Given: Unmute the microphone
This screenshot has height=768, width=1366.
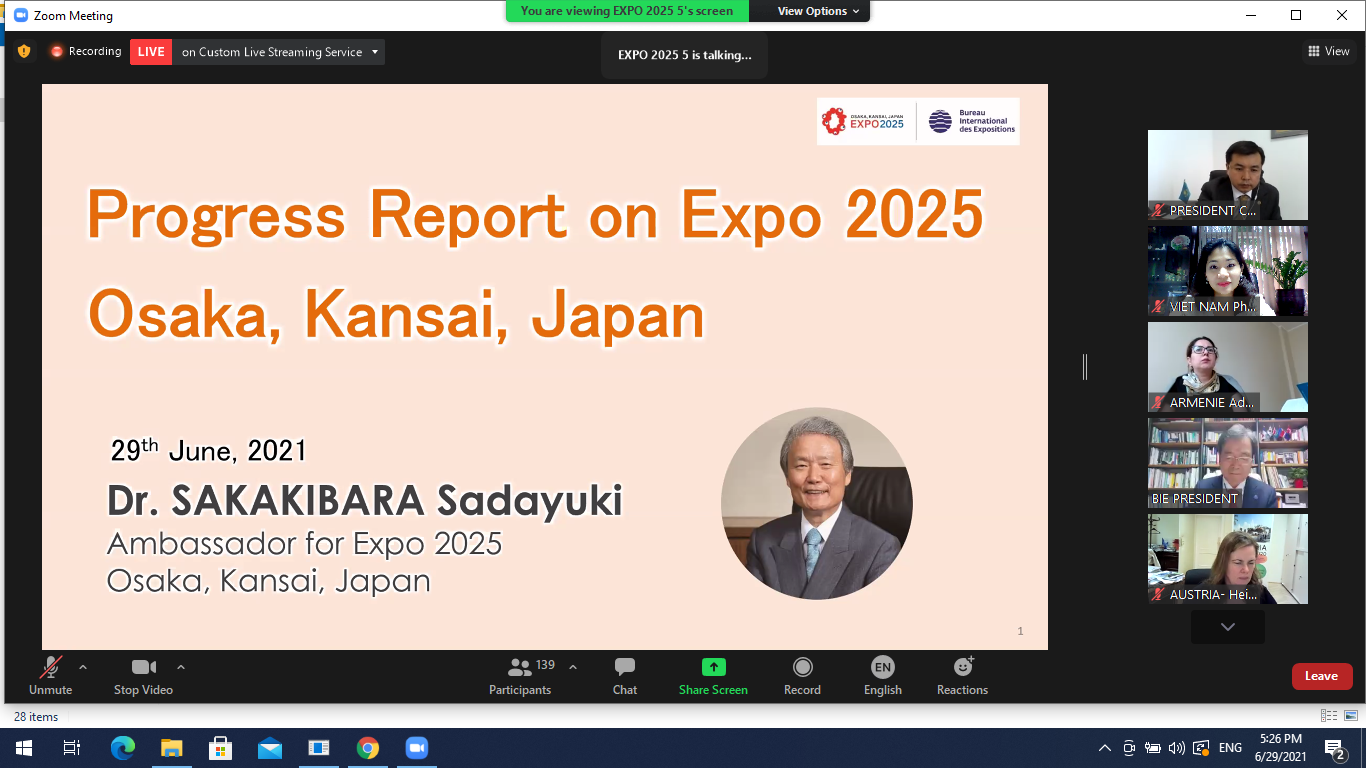Looking at the screenshot, I should click(50, 676).
